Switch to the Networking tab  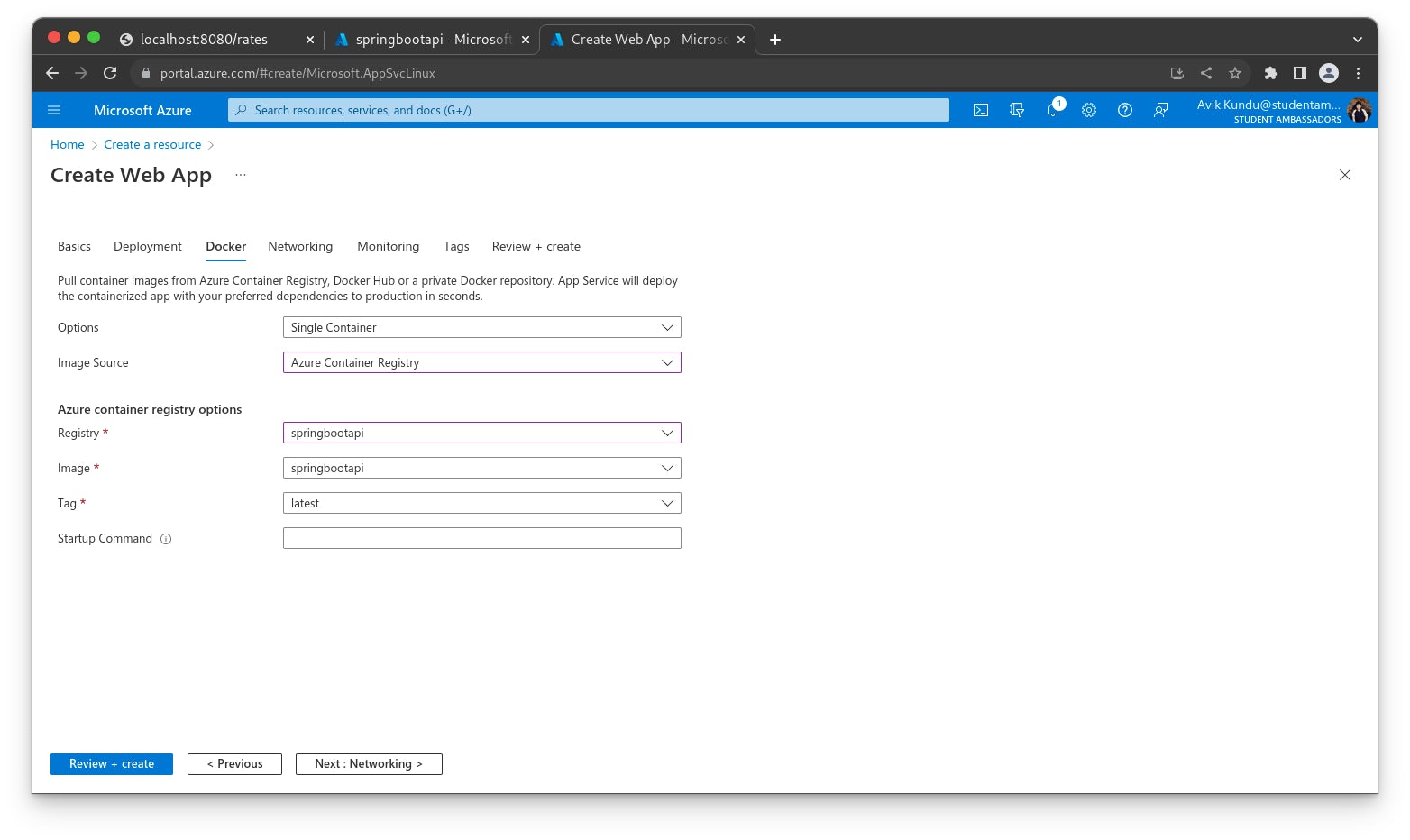coord(300,246)
